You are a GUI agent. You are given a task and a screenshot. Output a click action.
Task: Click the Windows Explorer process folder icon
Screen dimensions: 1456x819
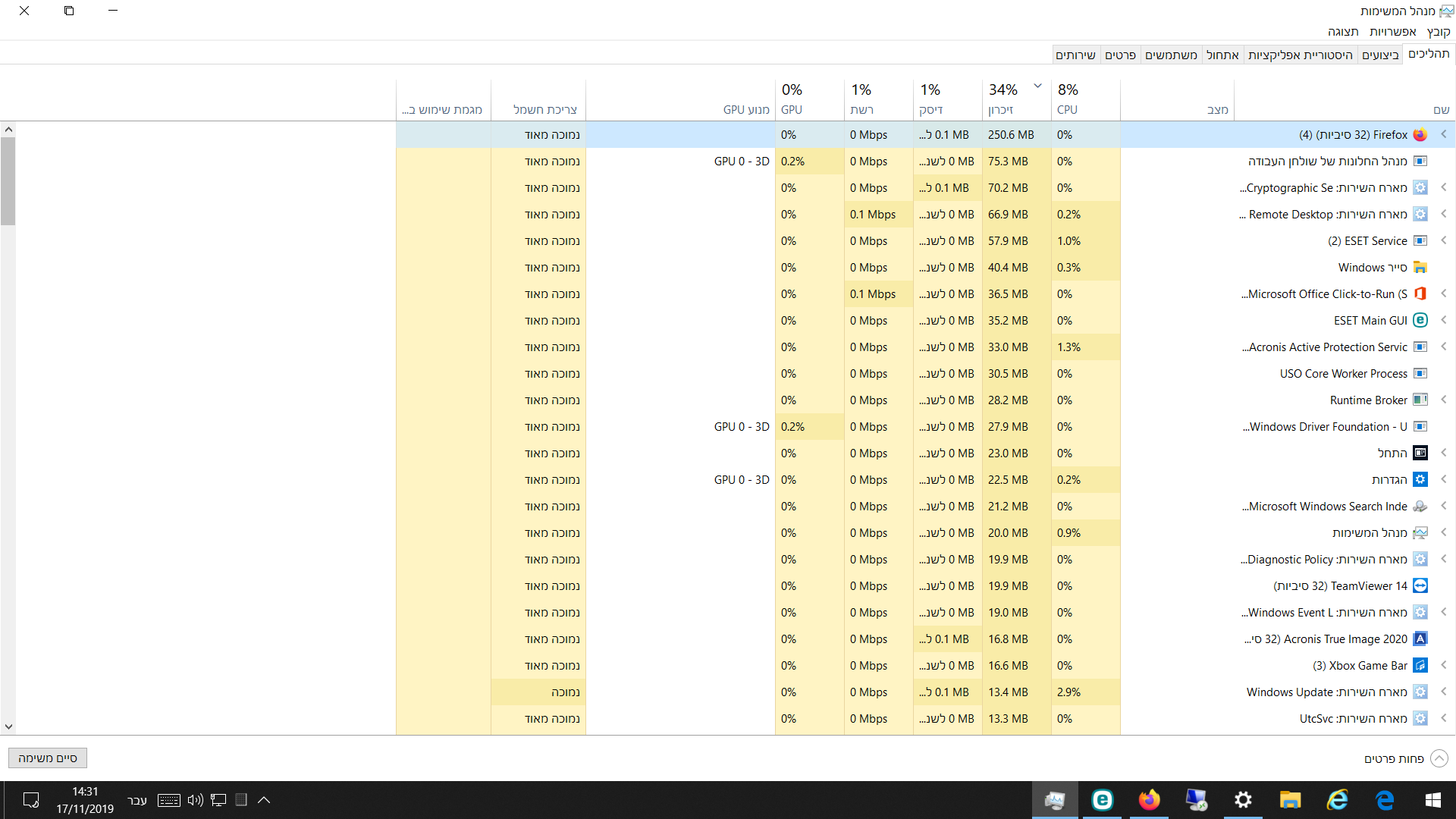1420,268
